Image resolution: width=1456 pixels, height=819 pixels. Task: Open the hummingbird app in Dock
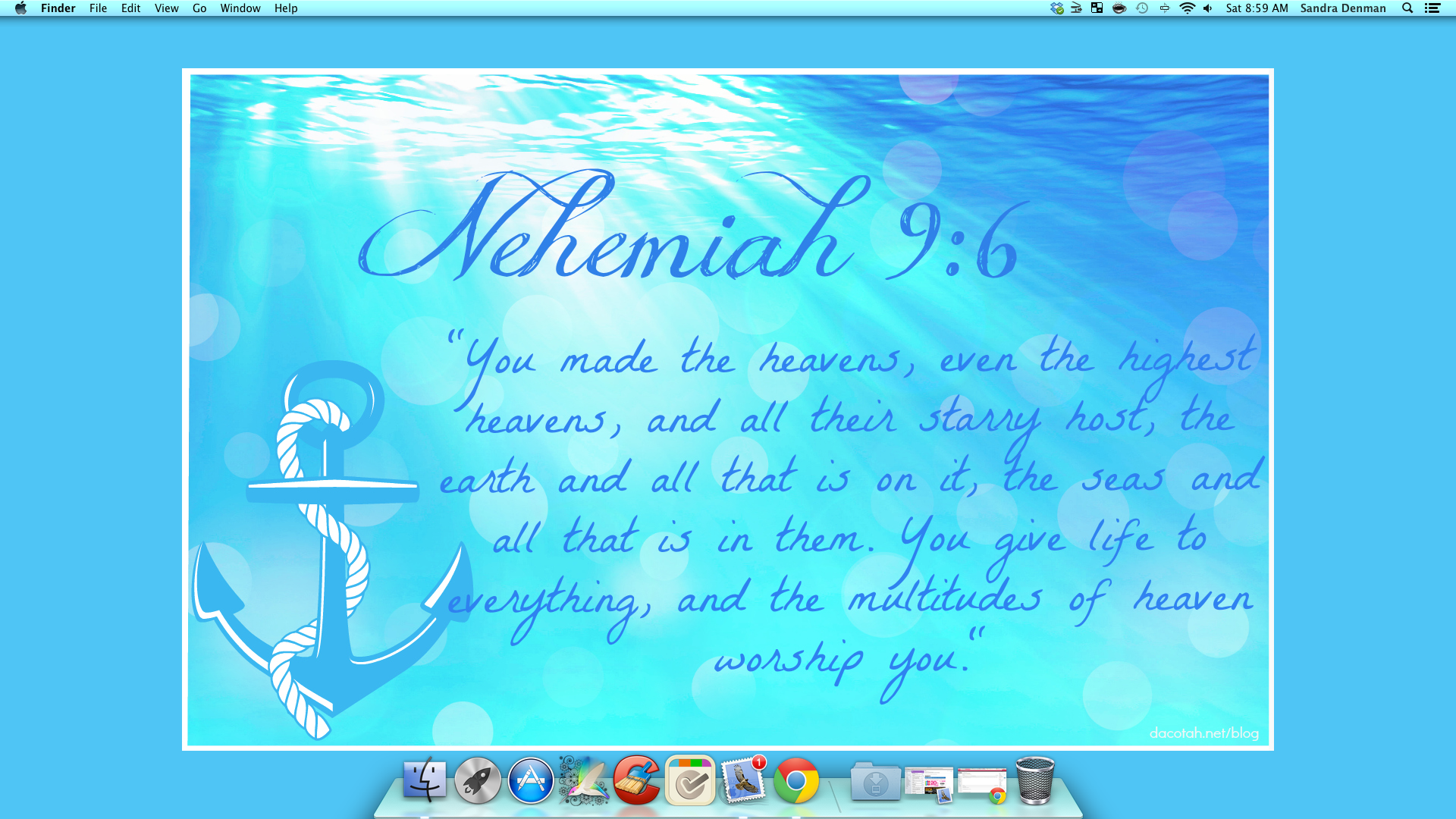click(584, 780)
